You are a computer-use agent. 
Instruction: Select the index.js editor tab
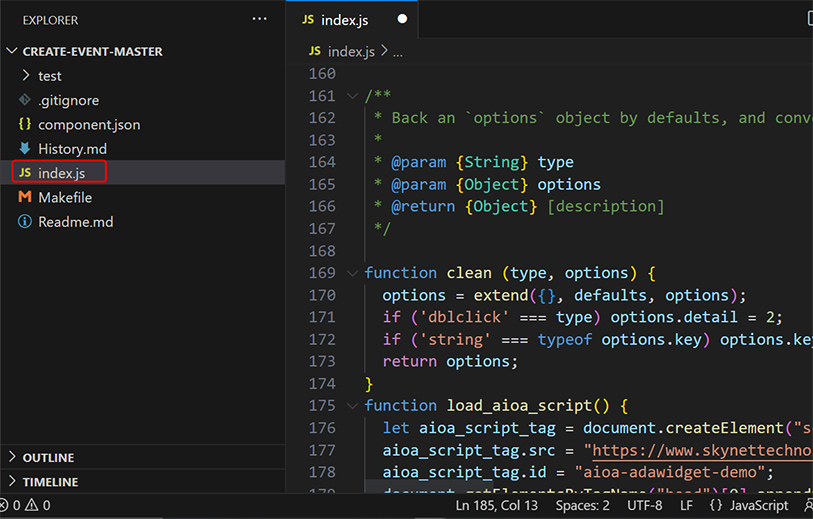coord(346,19)
